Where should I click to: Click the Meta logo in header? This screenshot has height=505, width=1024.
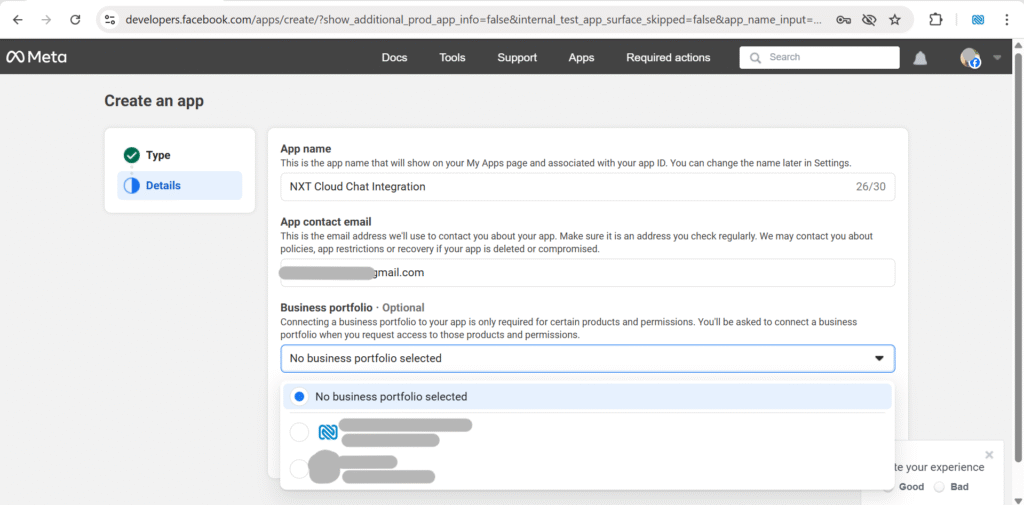(x=36, y=57)
